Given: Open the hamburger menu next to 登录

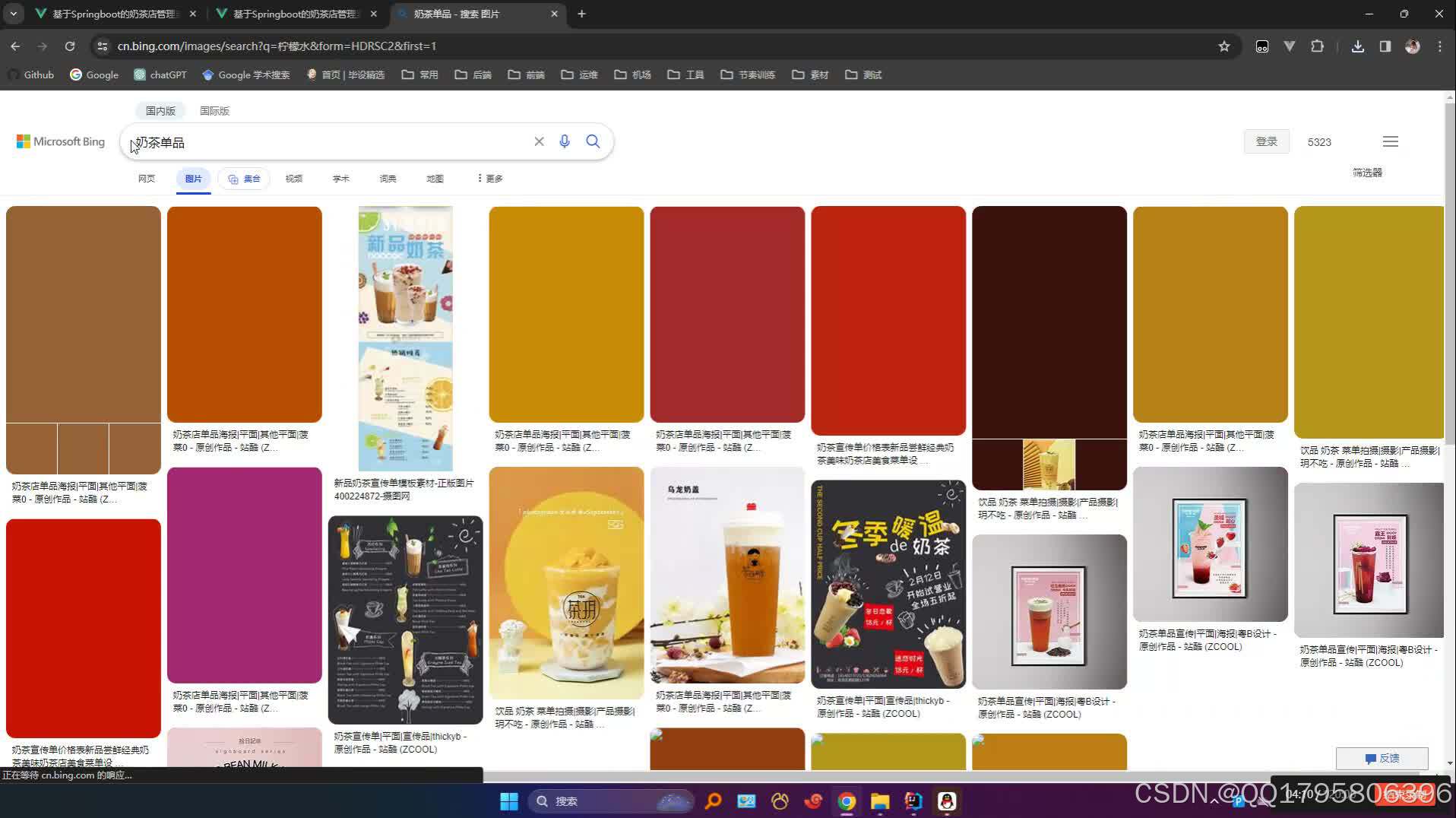Looking at the screenshot, I should click(1390, 141).
